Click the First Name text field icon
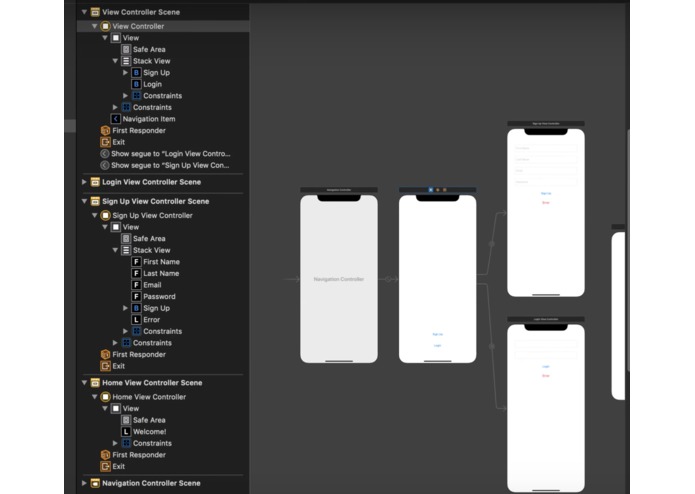Screen dimensions: 695x494 coord(136,262)
